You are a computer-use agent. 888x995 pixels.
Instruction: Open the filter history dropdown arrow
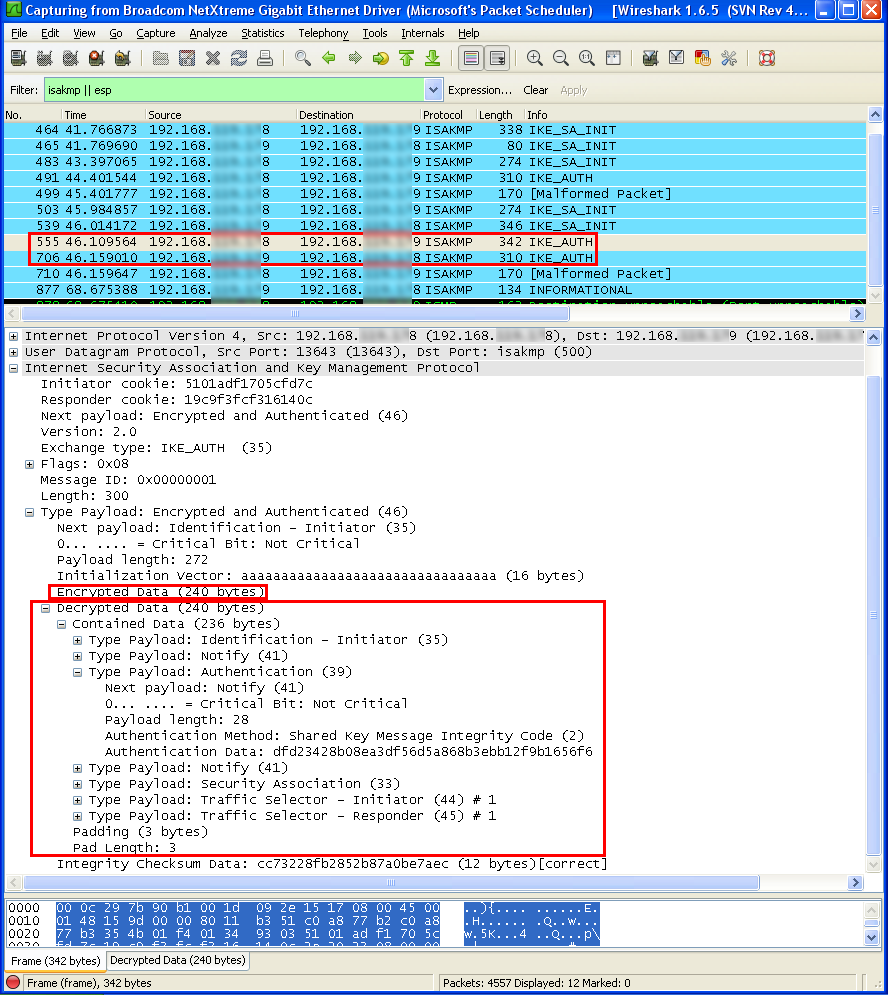433,90
